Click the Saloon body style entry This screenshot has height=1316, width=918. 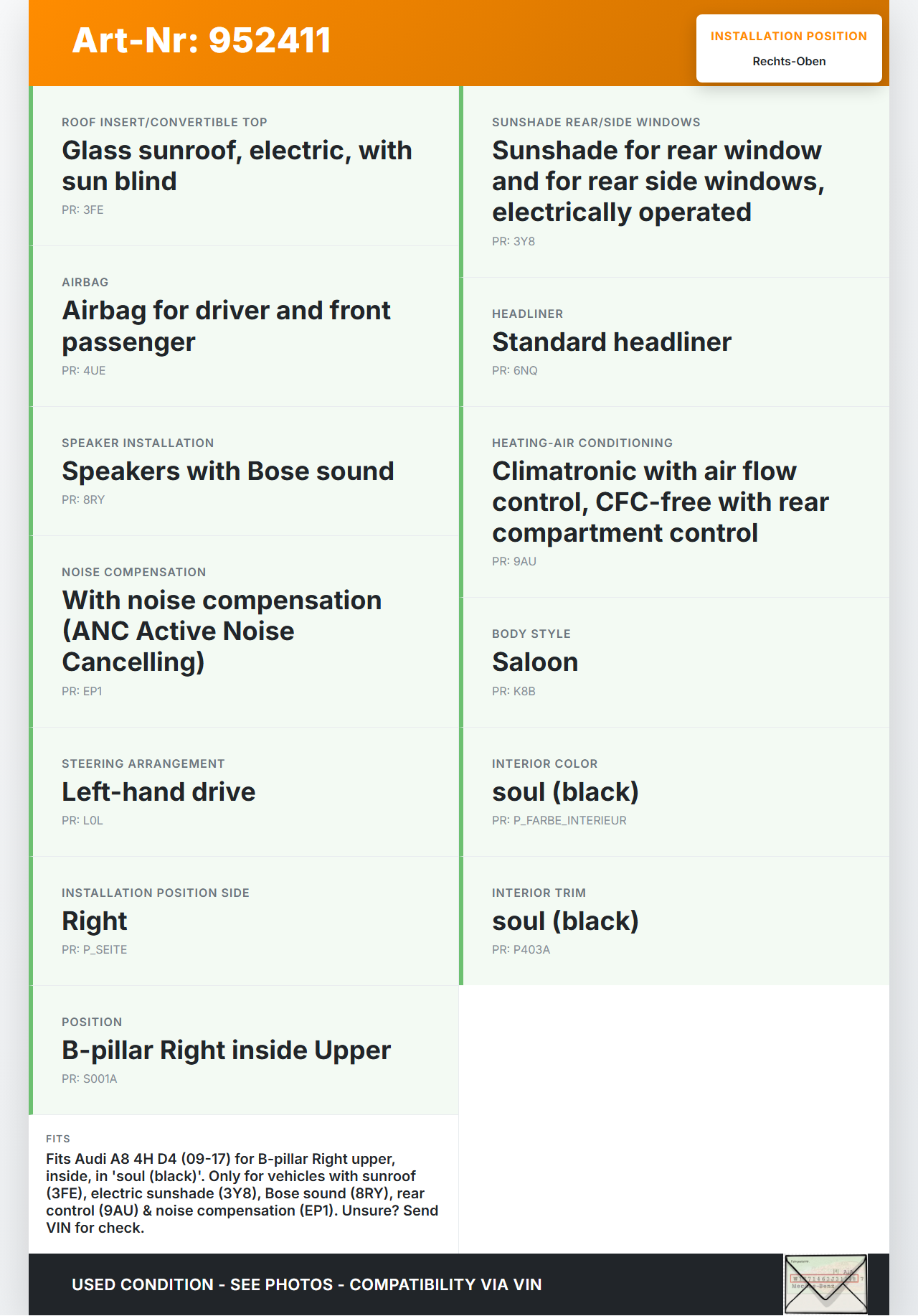coord(675,662)
